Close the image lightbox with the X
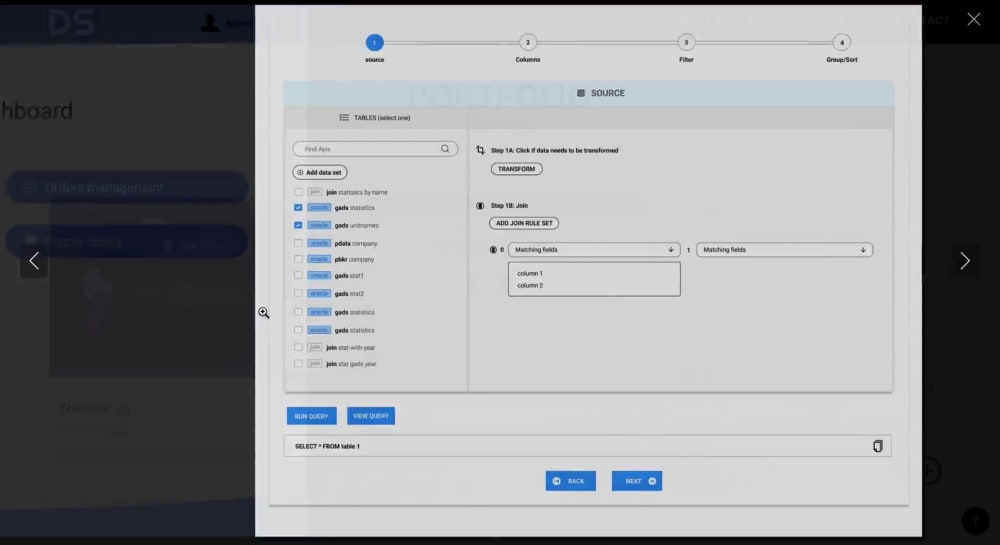This screenshot has height=545, width=1000. tap(973, 19)
